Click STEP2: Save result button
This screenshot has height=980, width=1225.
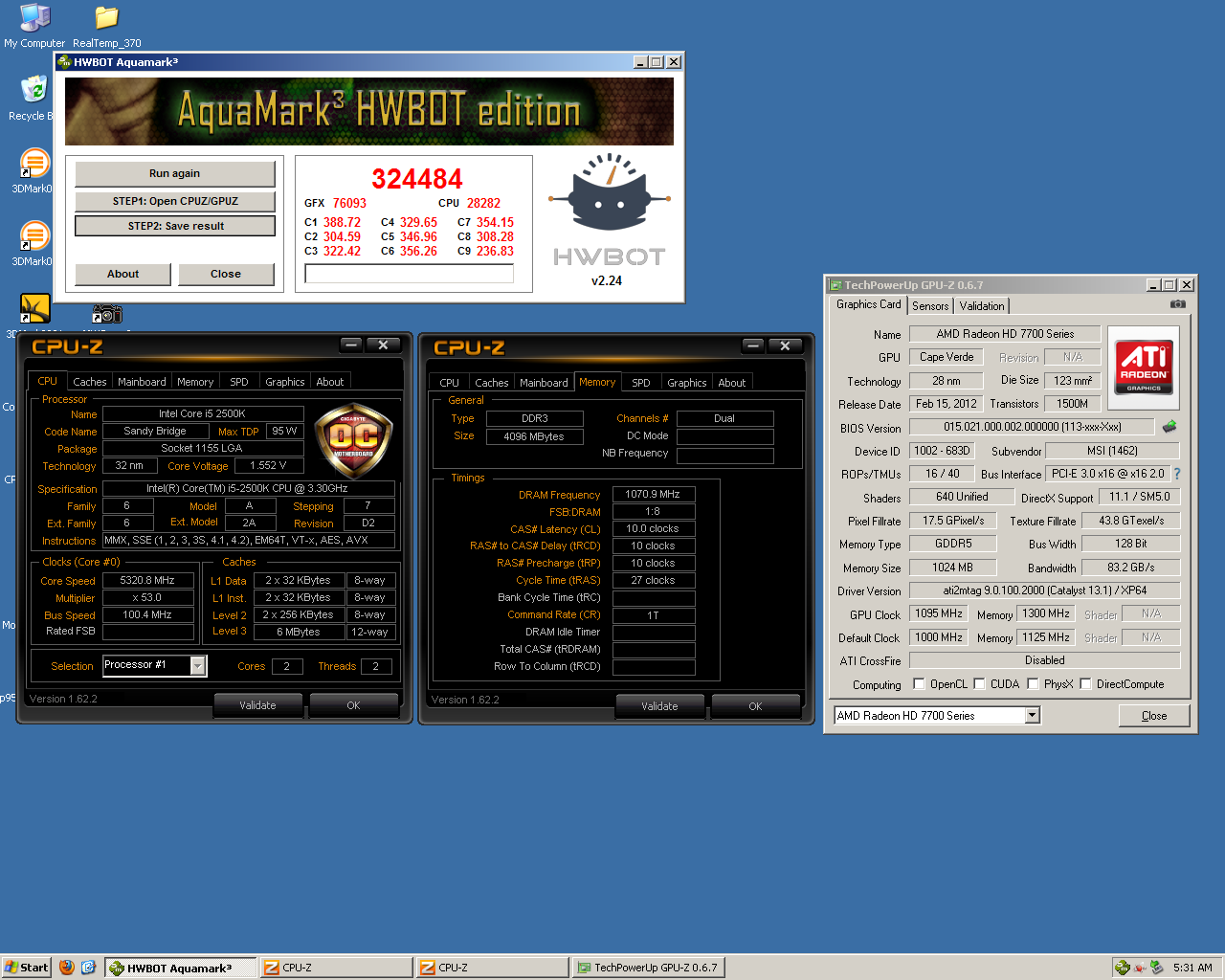click(x=175, y=226)
